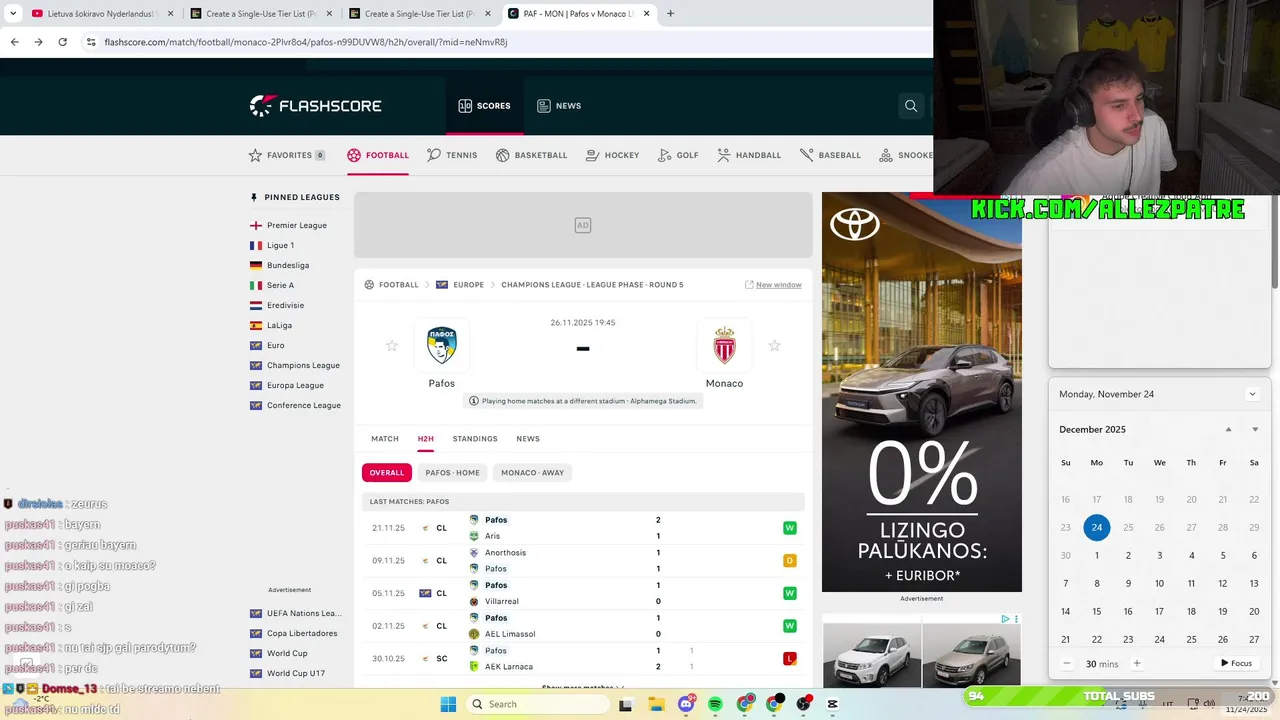This screenshot has width=1280, height=720.
Task: View site information icon in address bar
Action: coord(91,42)
